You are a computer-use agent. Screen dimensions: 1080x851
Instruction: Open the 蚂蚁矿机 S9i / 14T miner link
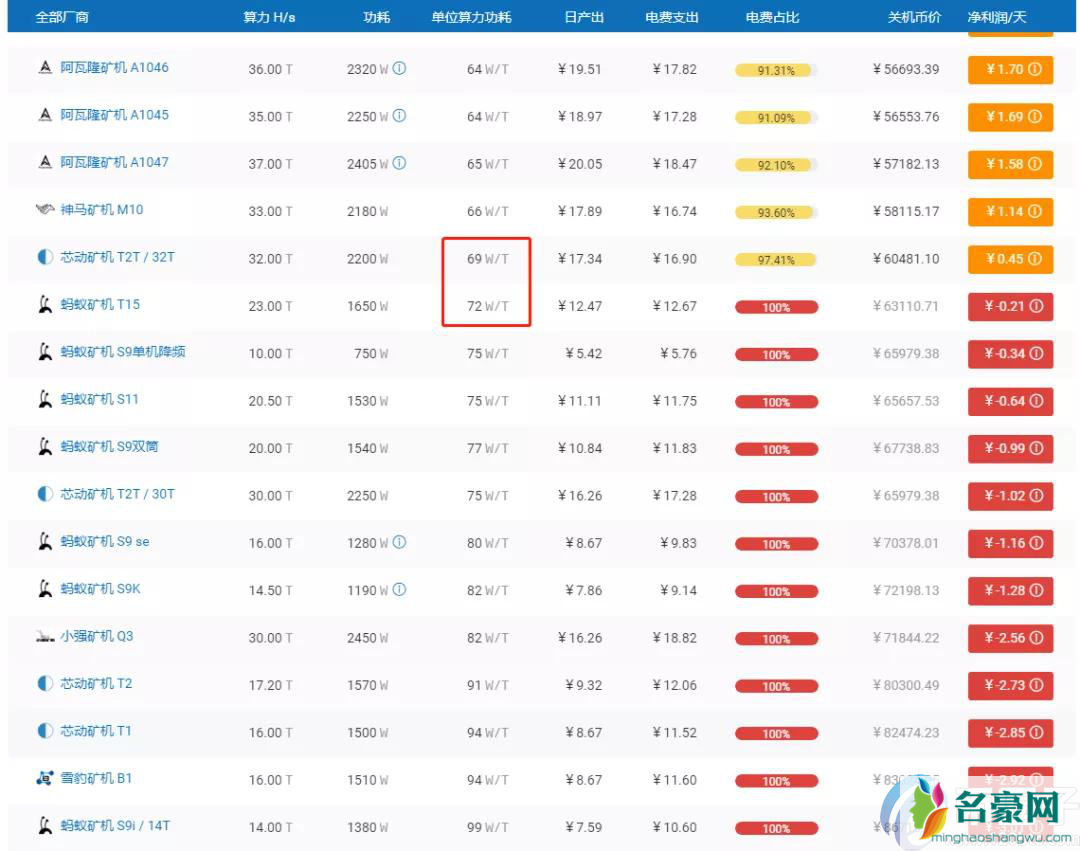115,826
